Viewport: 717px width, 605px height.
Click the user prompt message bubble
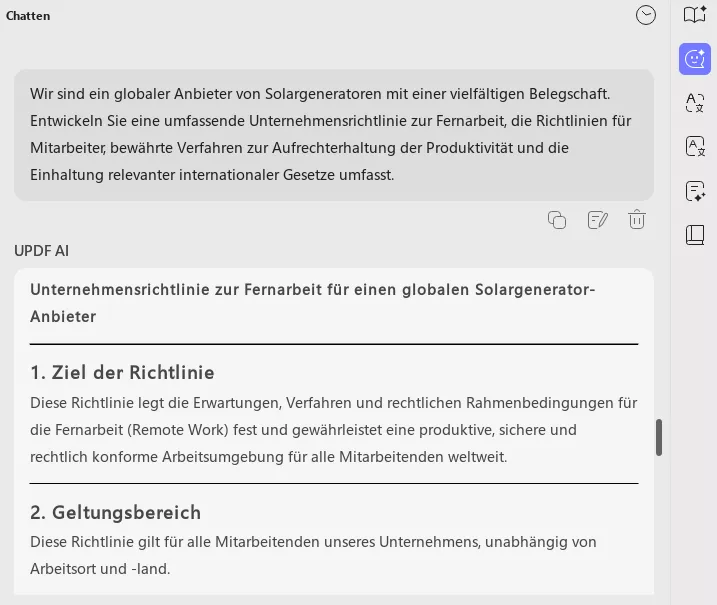[x=333, y=134]
